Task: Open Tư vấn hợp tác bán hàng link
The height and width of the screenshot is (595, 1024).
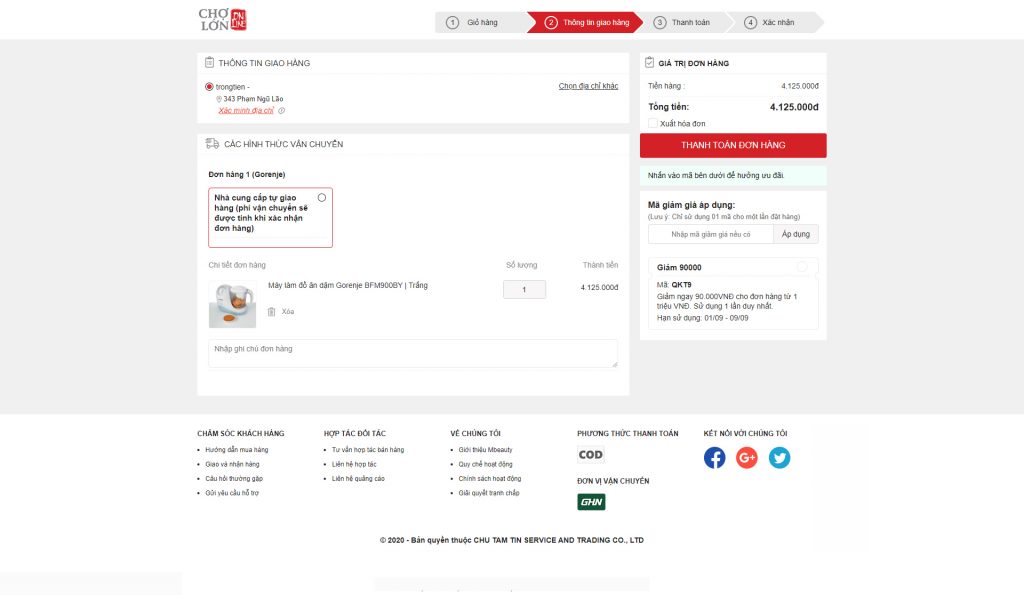Action: pos(368,450)
